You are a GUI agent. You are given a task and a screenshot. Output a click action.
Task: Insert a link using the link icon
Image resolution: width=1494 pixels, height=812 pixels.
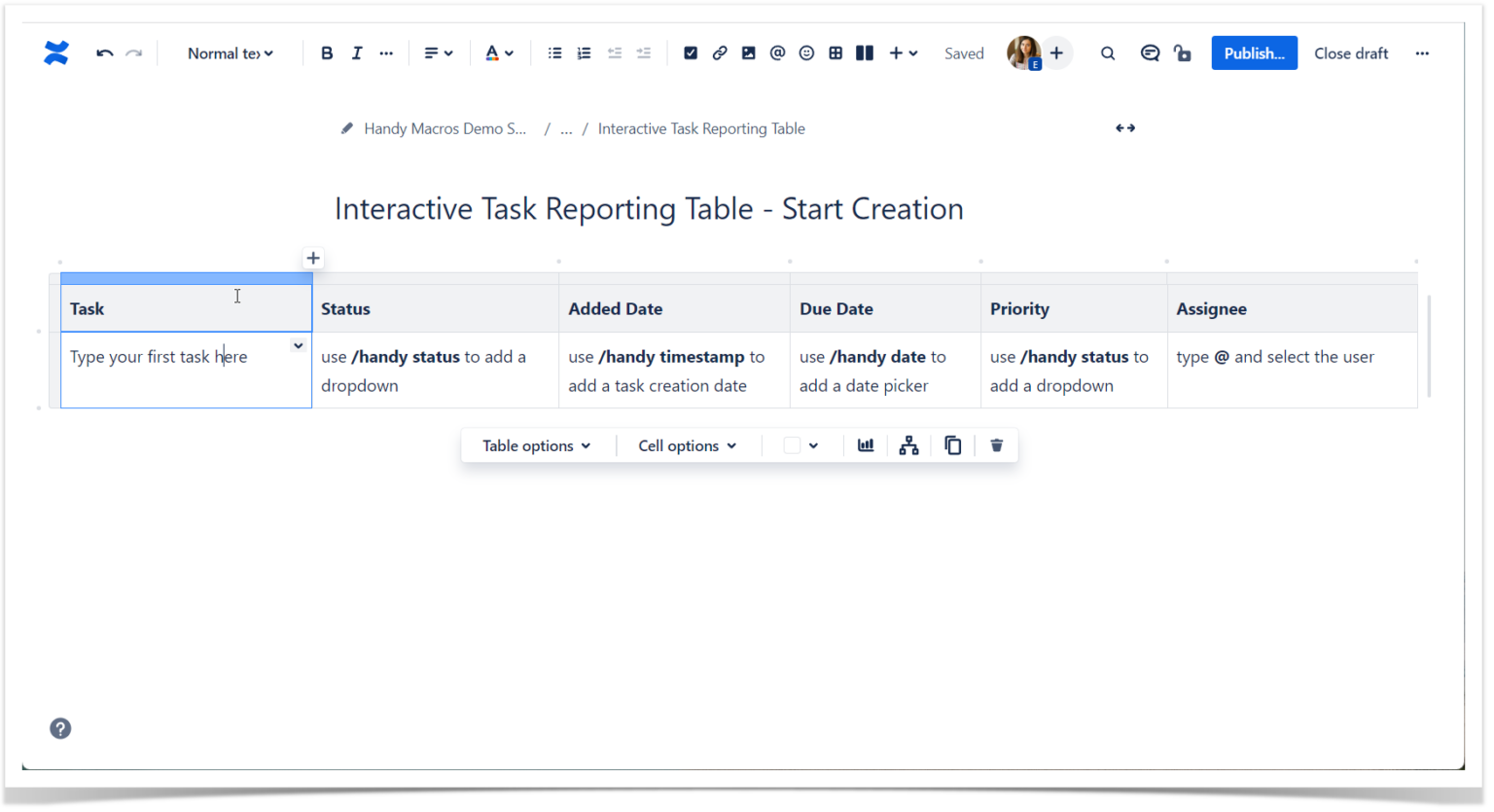click(x=719, y=53)
